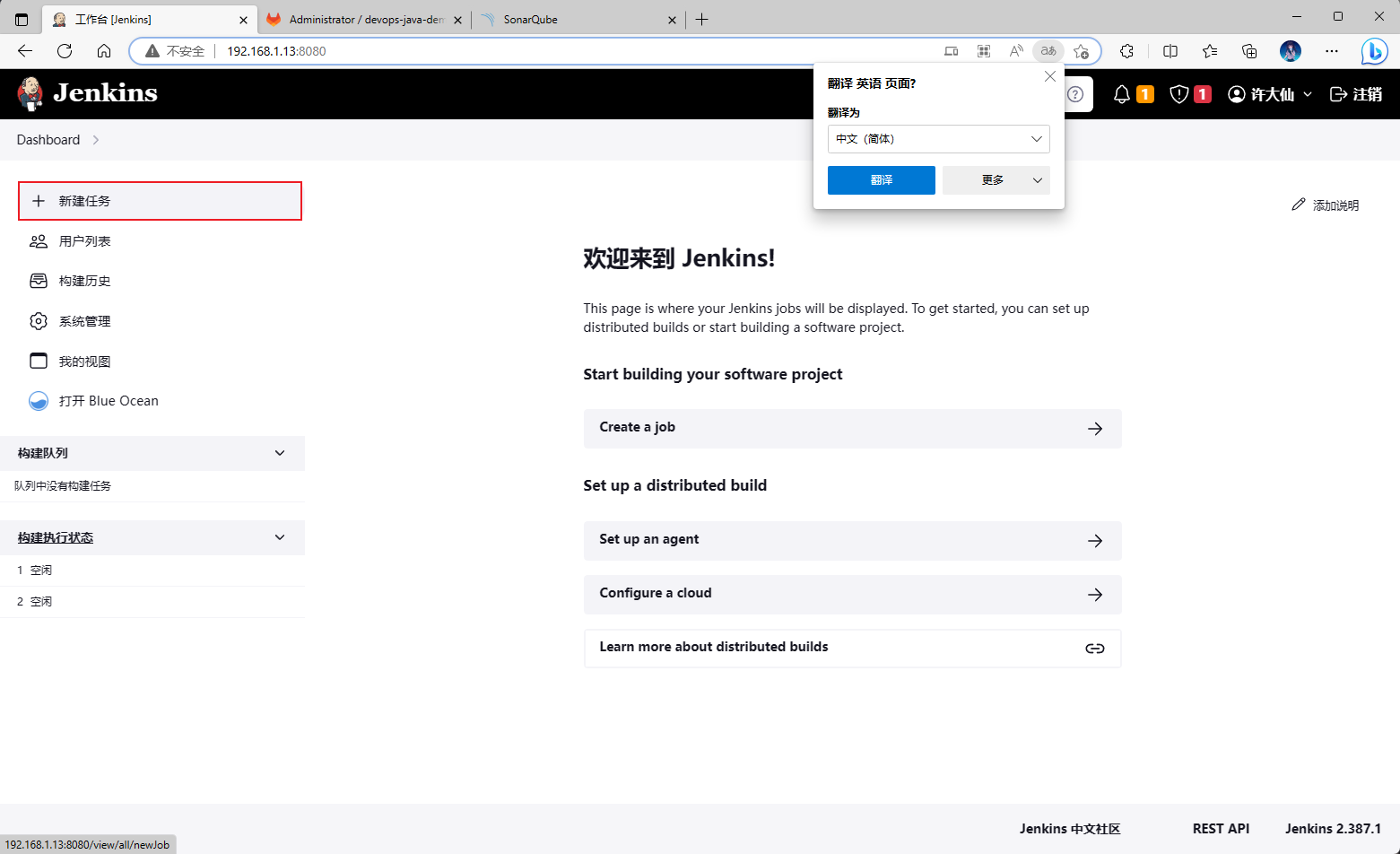This screenshot has width=1400, height=854.
Task: Click the Jenkins logo in the header
Action: tap(87, 93)
